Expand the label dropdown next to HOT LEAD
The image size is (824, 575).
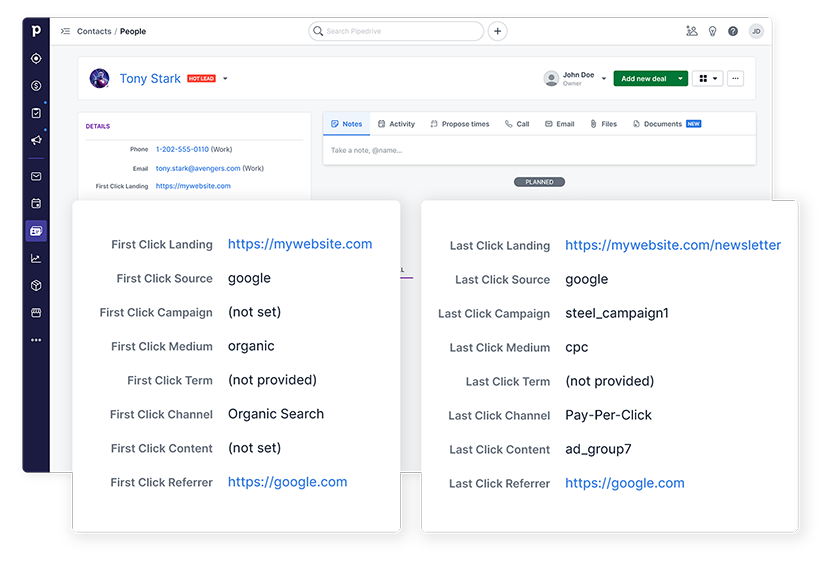pos(225,78)
